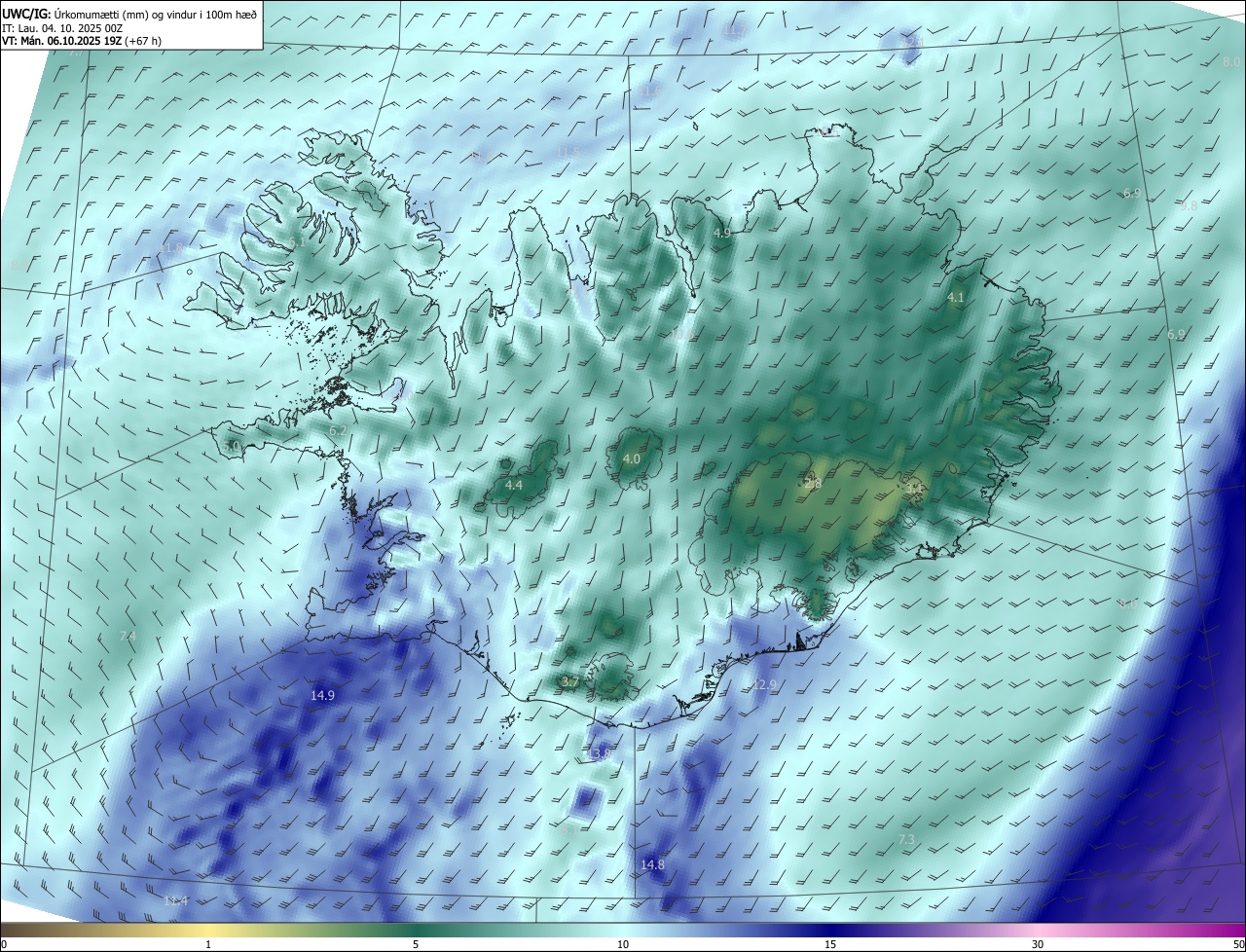The width and height of the screenshot is (1246, 952).
Task: Click the 7.3 value label
Action: (905, 839)
